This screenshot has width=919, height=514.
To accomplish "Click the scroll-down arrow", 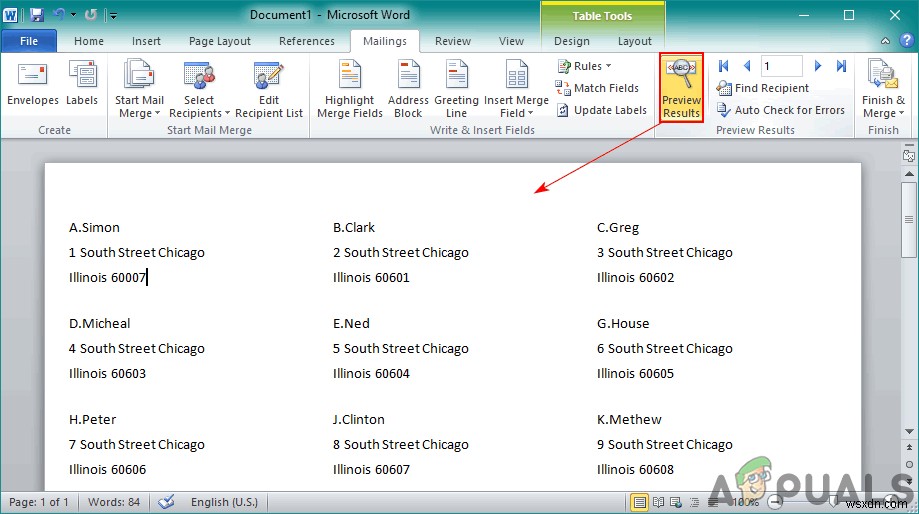I will [909, 431].
